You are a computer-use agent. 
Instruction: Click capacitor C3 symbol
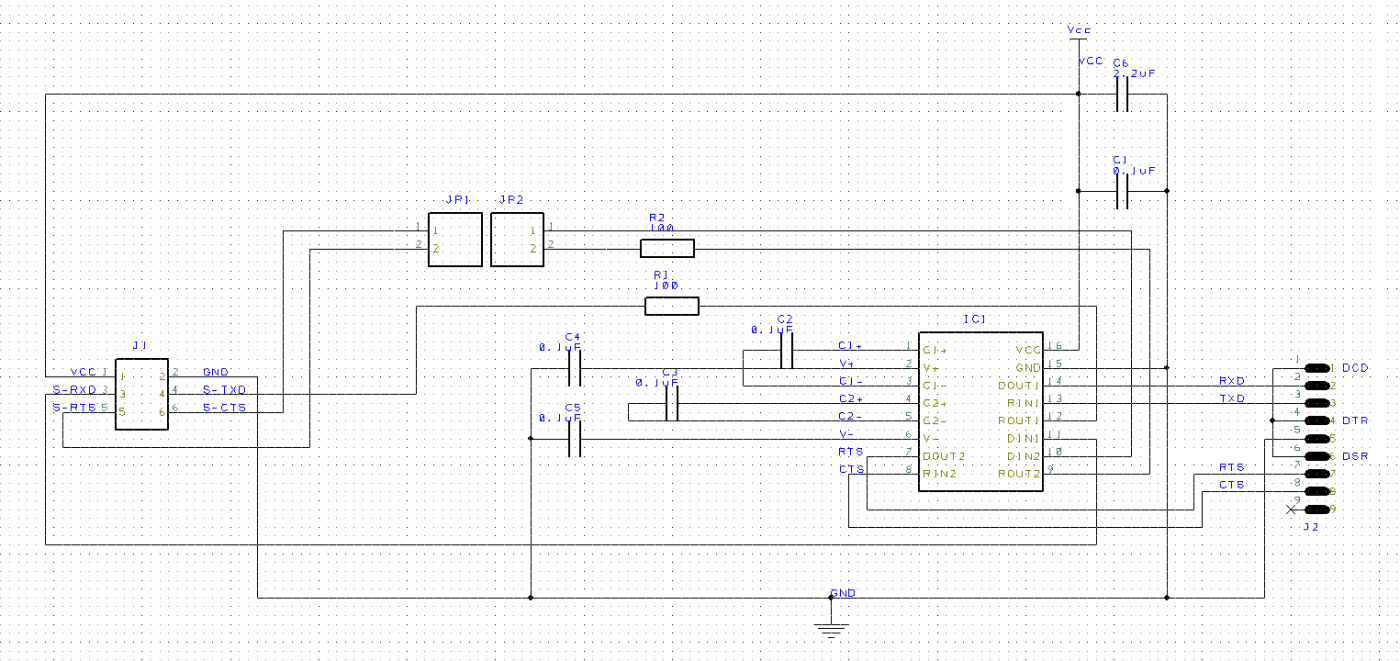[x=672, y=404]
